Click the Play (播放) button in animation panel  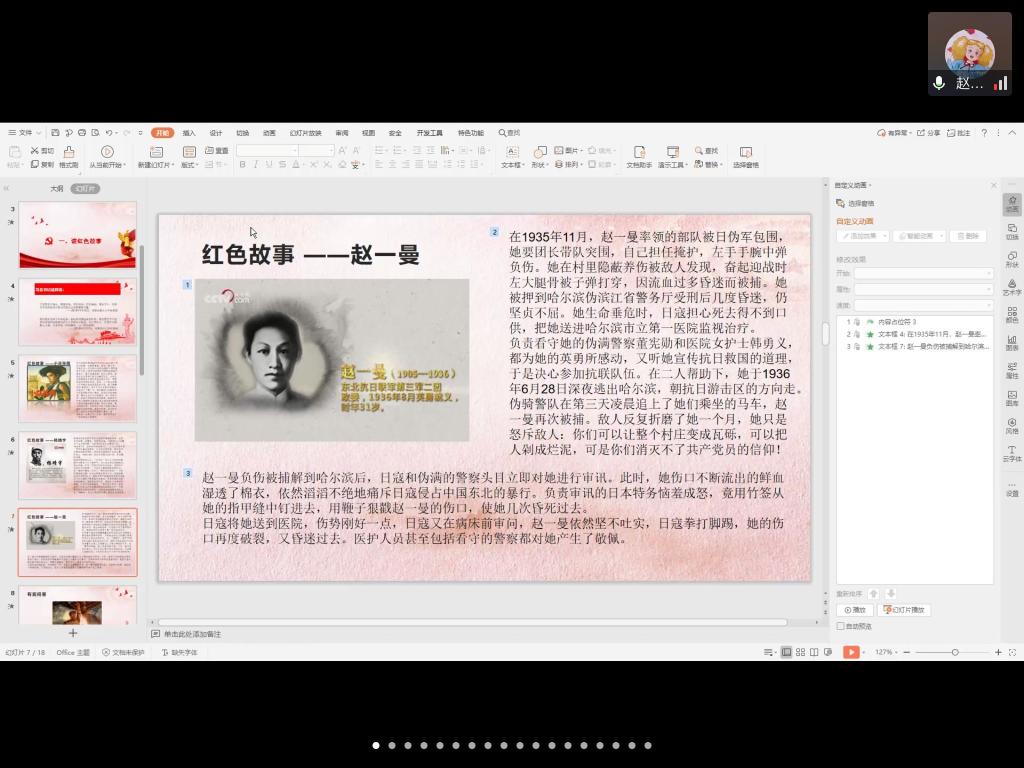855,610
